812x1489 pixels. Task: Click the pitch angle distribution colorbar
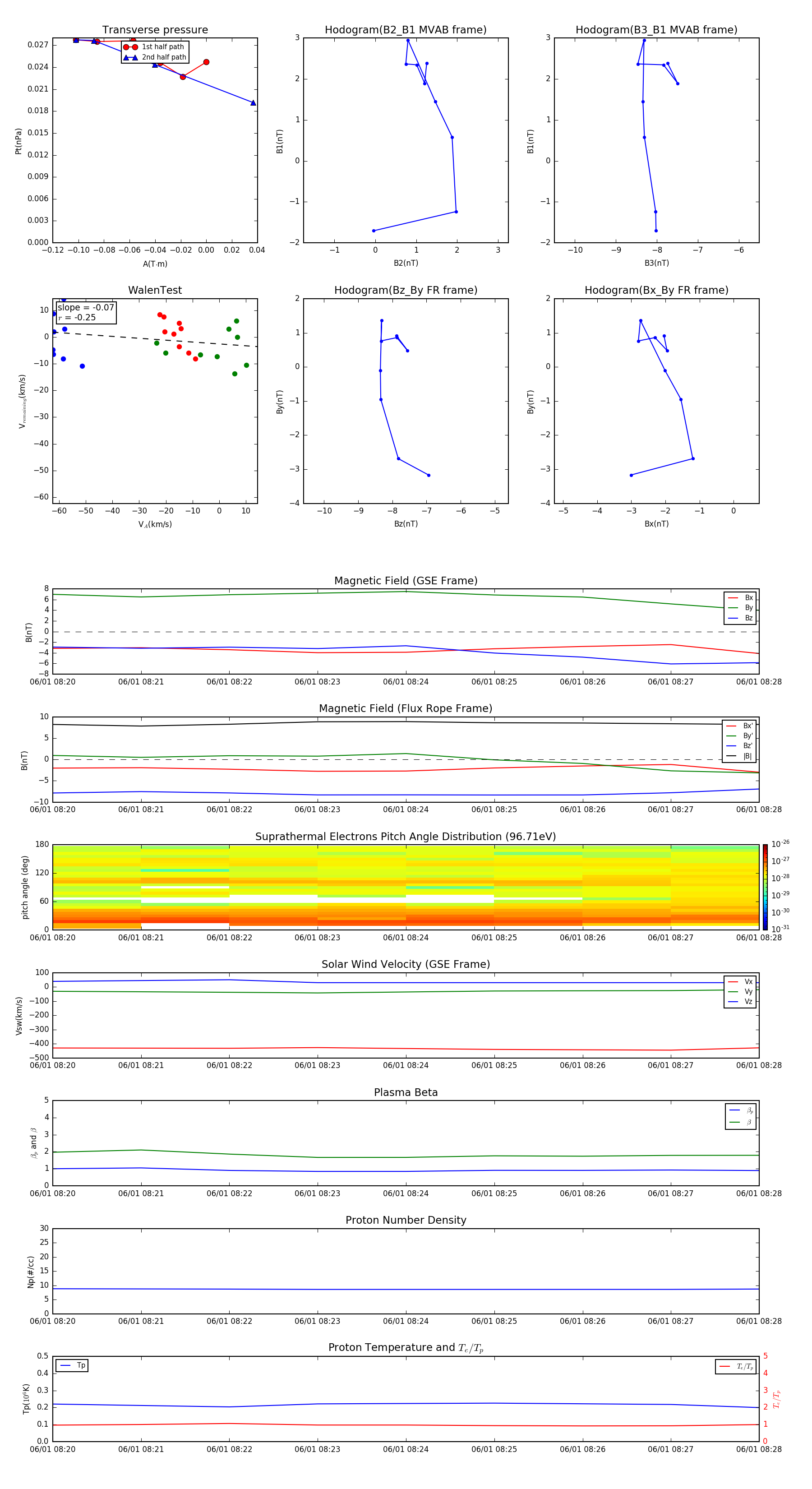point(765,887)
